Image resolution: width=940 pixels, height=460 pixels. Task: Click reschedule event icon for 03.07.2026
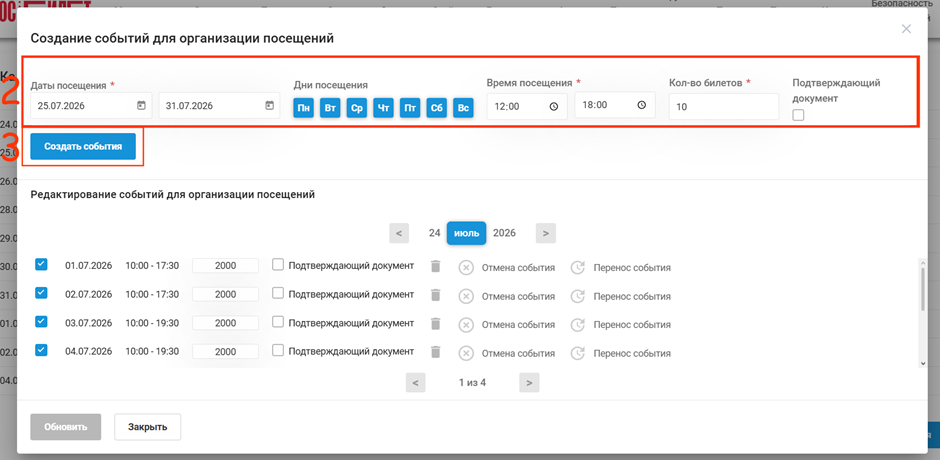click(577, 325)
